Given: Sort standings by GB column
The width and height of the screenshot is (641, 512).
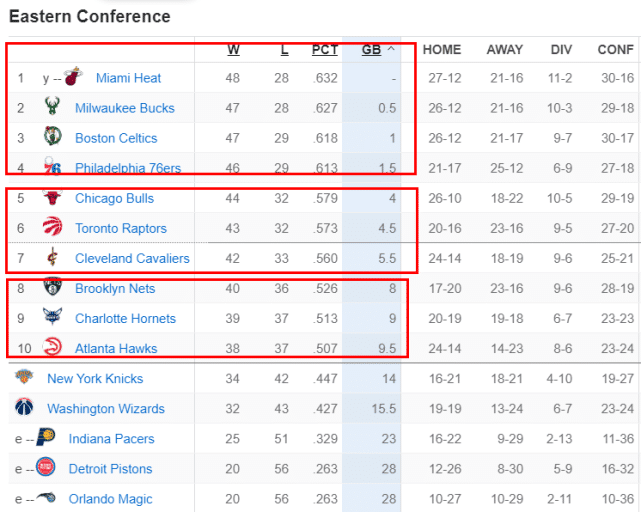Looking at the screenshot, I should (x=371, y=49).
